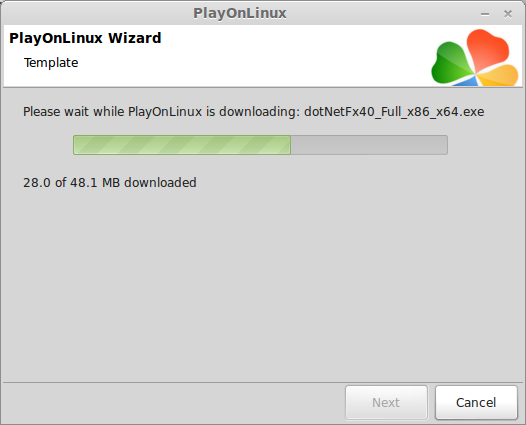The image size is (526, 425).
Task: Click the 'PlayOnLinux Wizard' heading
Action: [x=85, y=38]
